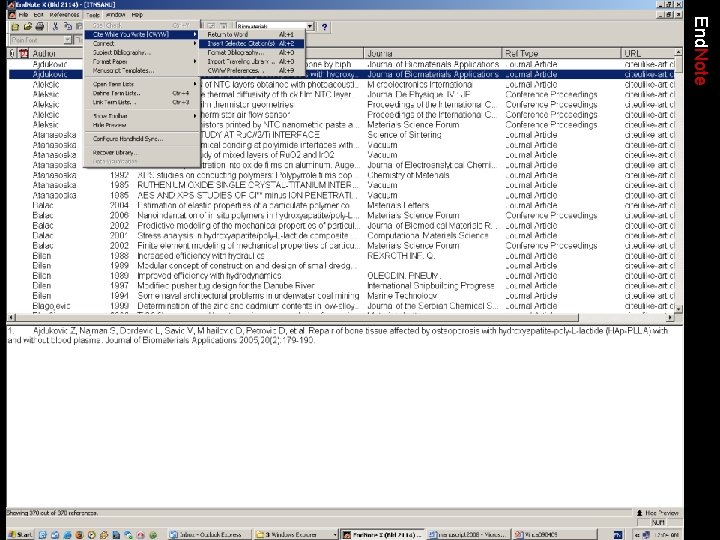Choose Format Bibliography in CWYW submenu
The width and height of the screenshot is (720, 540).
pyautogui.click(x=252, y=52)
